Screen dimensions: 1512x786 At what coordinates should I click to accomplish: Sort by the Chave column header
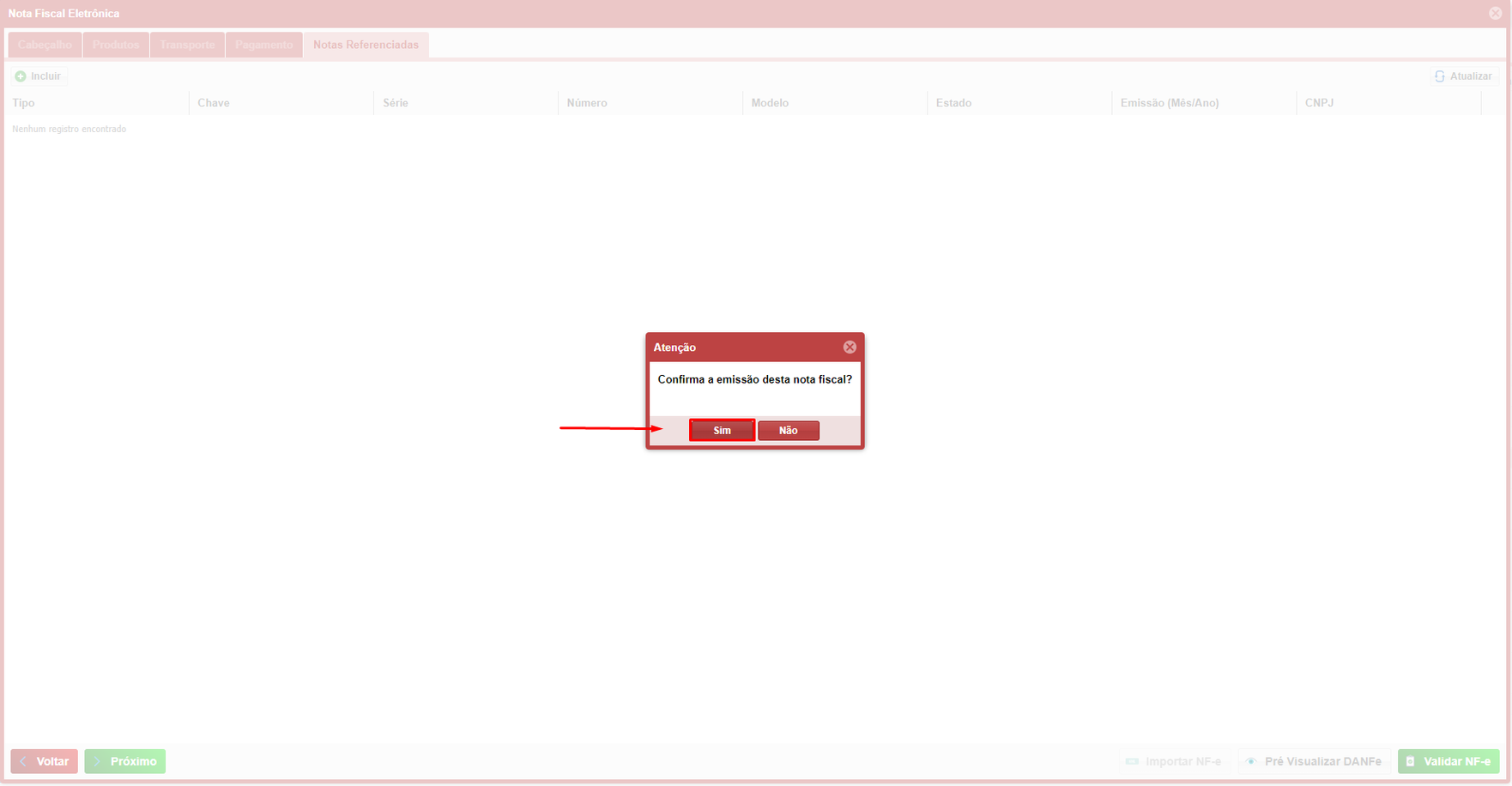[x=214, y=103]
